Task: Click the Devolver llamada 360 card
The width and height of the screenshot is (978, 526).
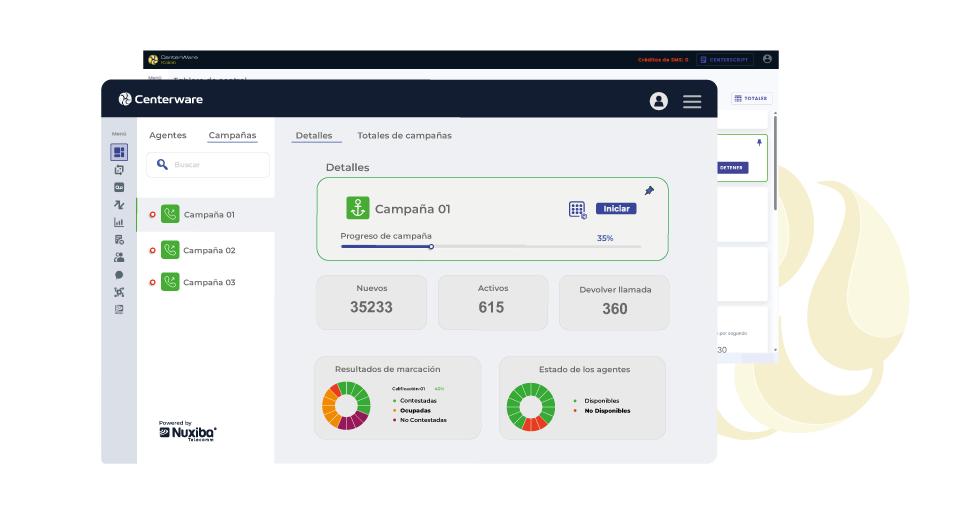Action: [614, 303]
